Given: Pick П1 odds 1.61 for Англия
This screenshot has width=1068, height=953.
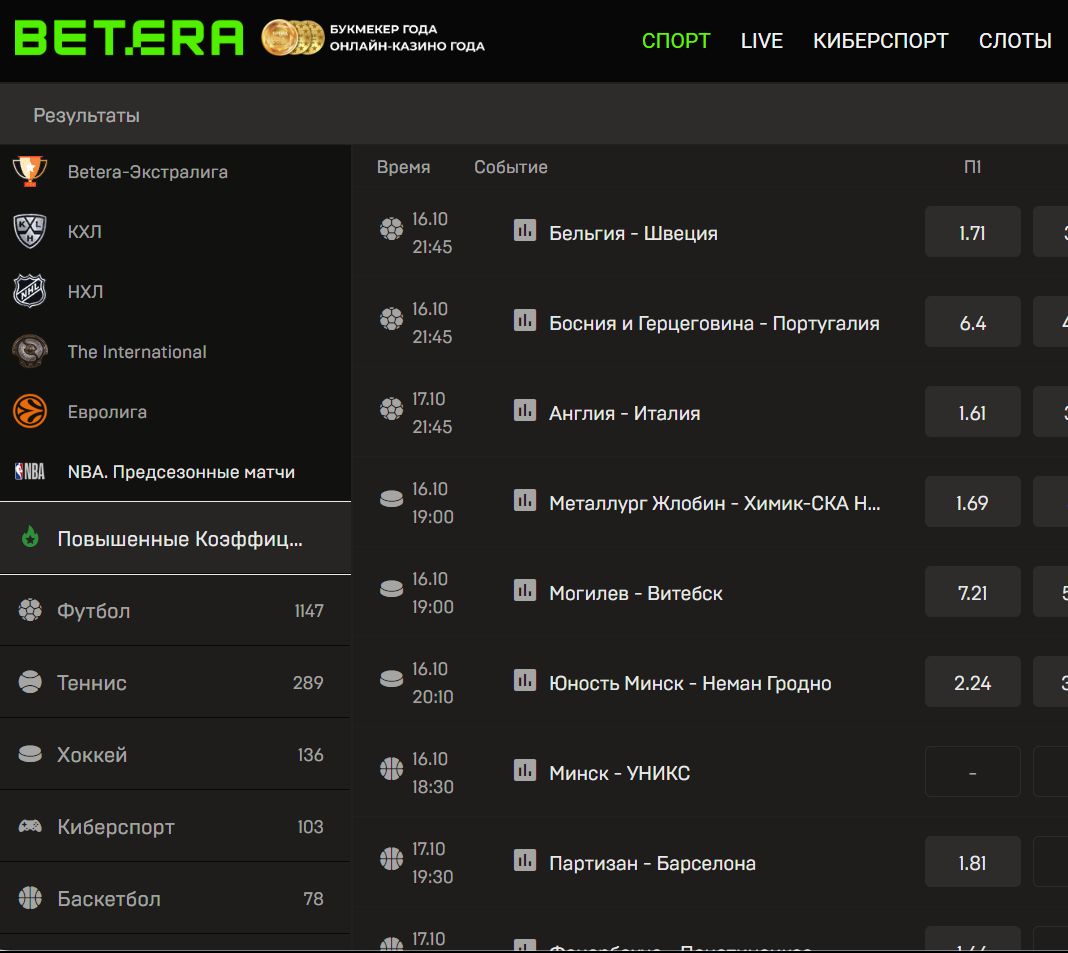Looking at the screenshot, I should coord(973,411).
